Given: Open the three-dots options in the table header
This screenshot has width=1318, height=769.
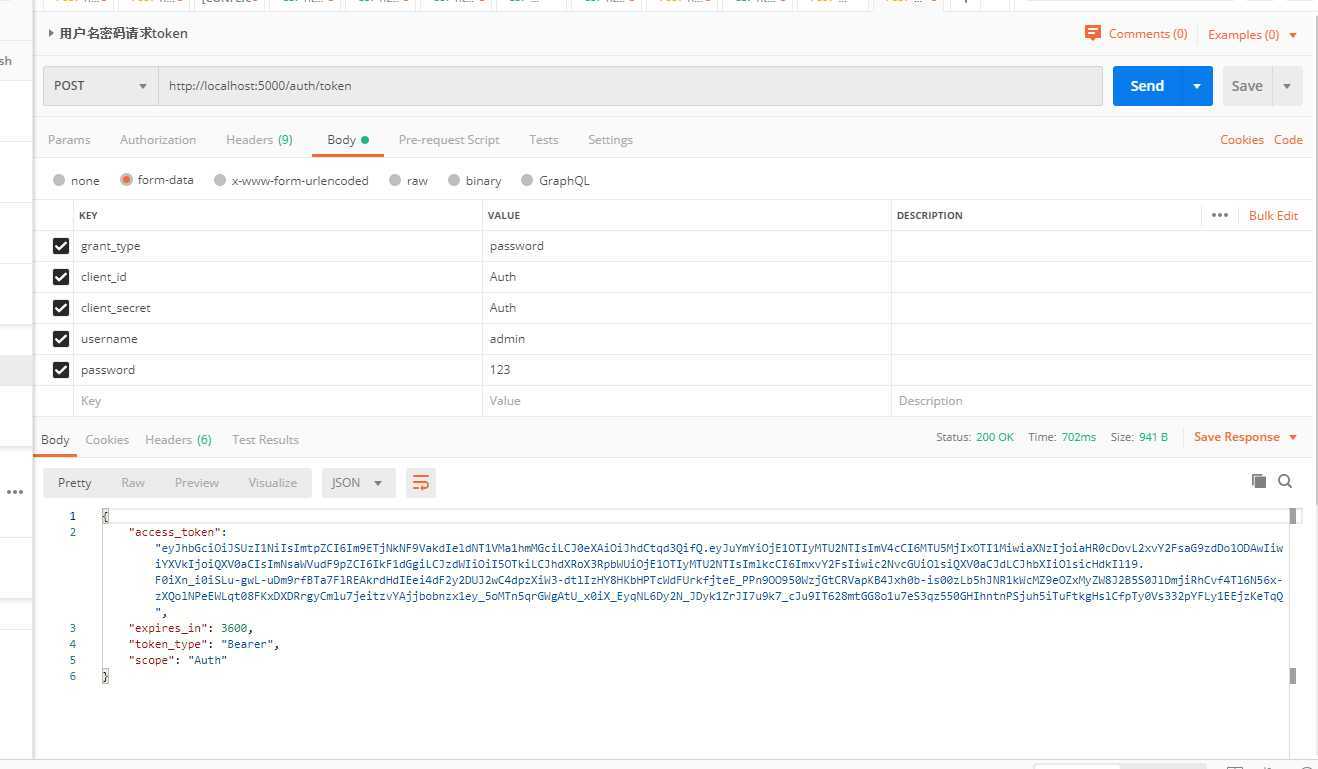Looking at the screenshot, I should pos(1219,215).
